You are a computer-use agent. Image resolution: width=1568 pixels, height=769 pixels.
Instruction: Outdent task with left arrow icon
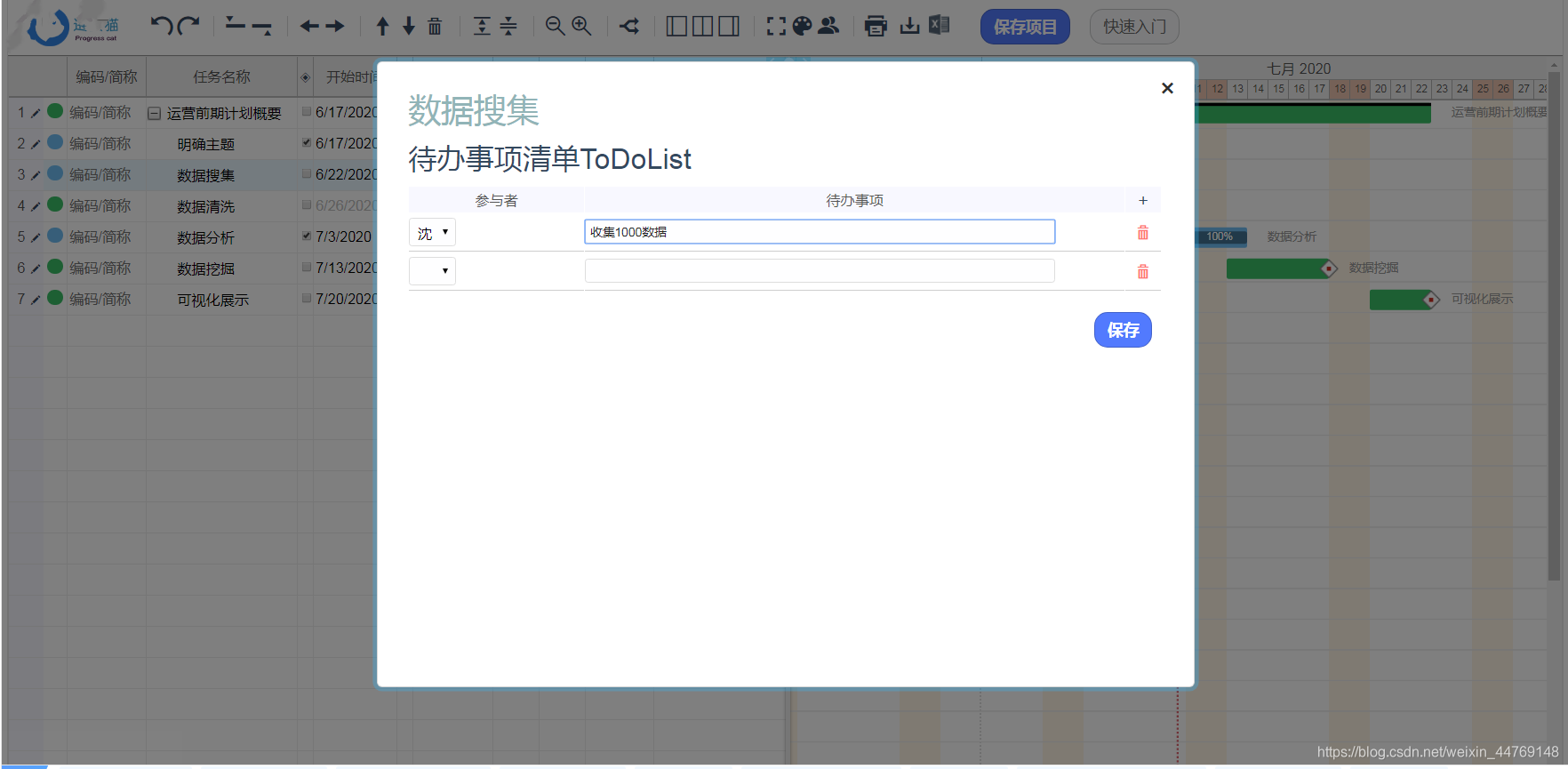click(309, 26)
